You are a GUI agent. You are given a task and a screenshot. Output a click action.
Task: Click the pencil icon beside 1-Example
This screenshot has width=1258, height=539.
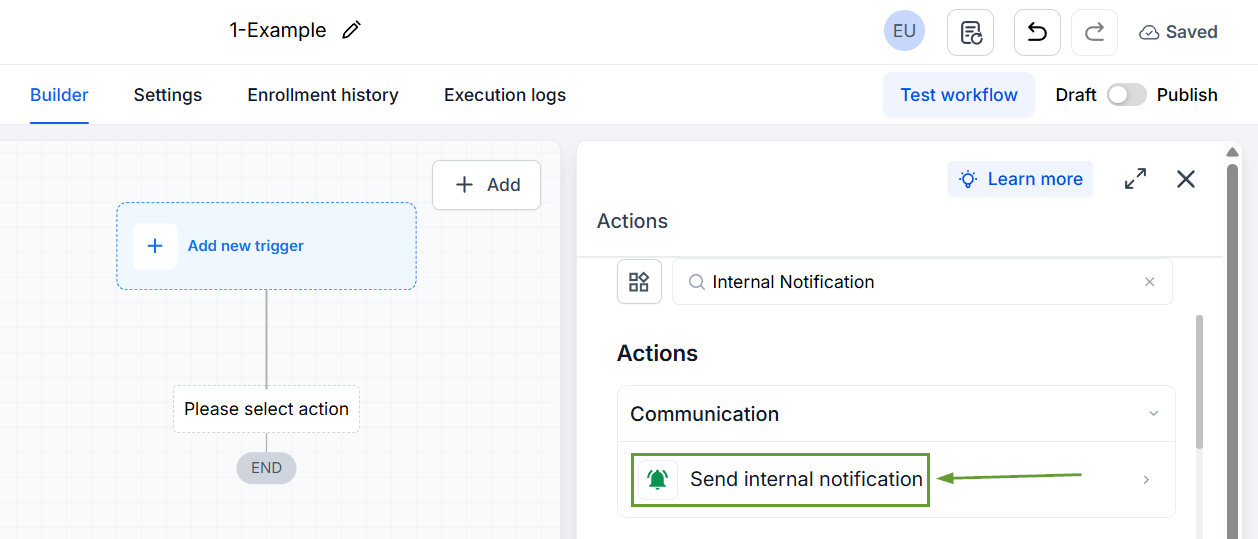351,30
